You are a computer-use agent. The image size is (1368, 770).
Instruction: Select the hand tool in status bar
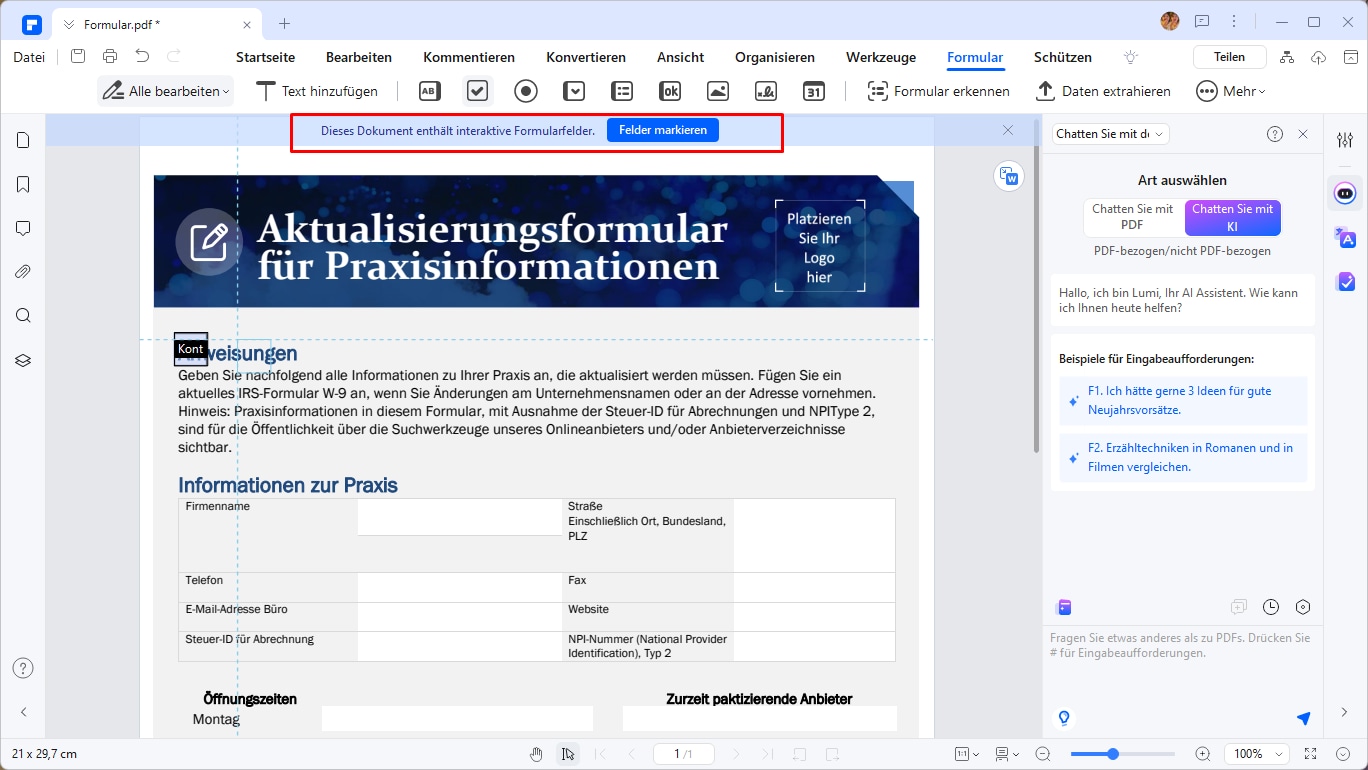[537, 754]
